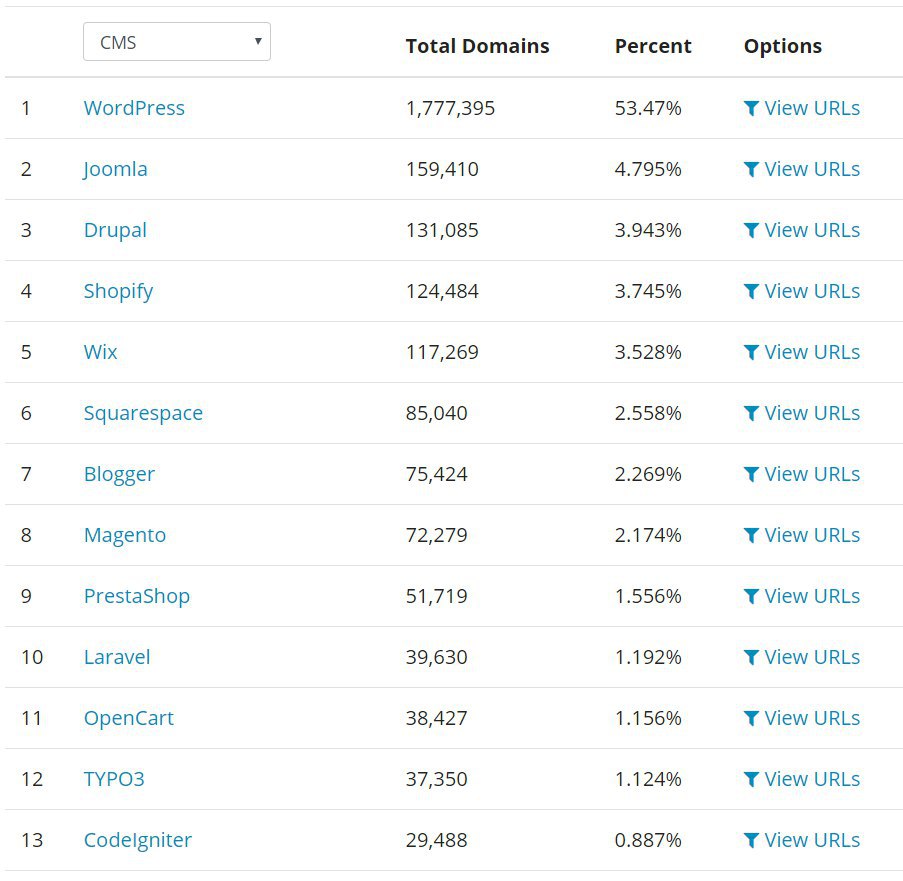Click the Total Domains column header
The height and width of the screenshot is (881, 903).
tap(477, 46)
